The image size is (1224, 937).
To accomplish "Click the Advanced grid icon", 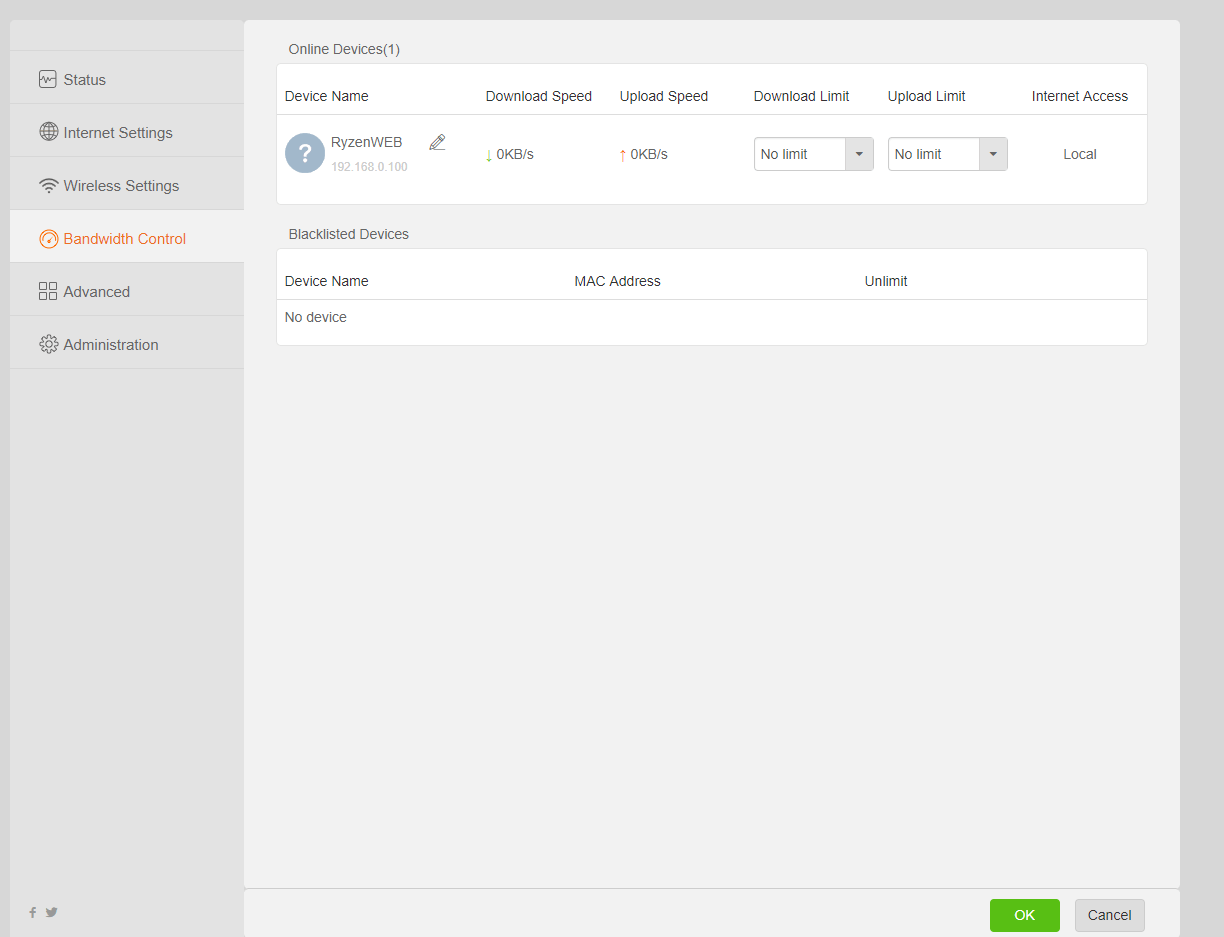I will click(48, 291).
